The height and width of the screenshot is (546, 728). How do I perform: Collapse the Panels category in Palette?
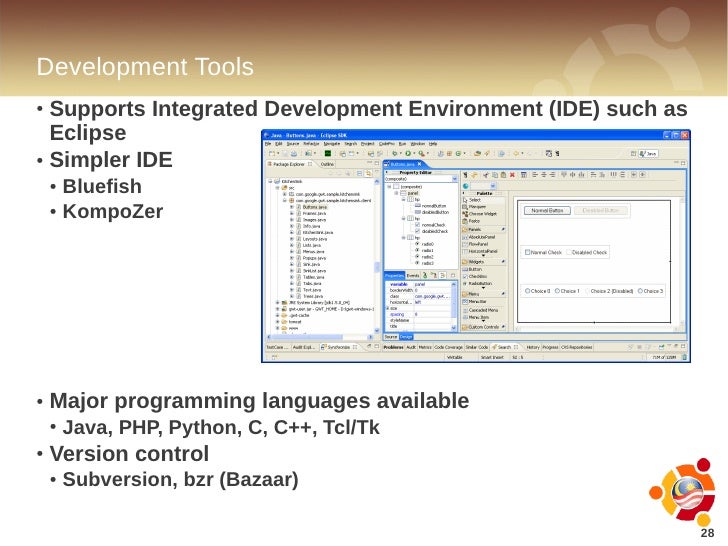[x=483, y=229]
